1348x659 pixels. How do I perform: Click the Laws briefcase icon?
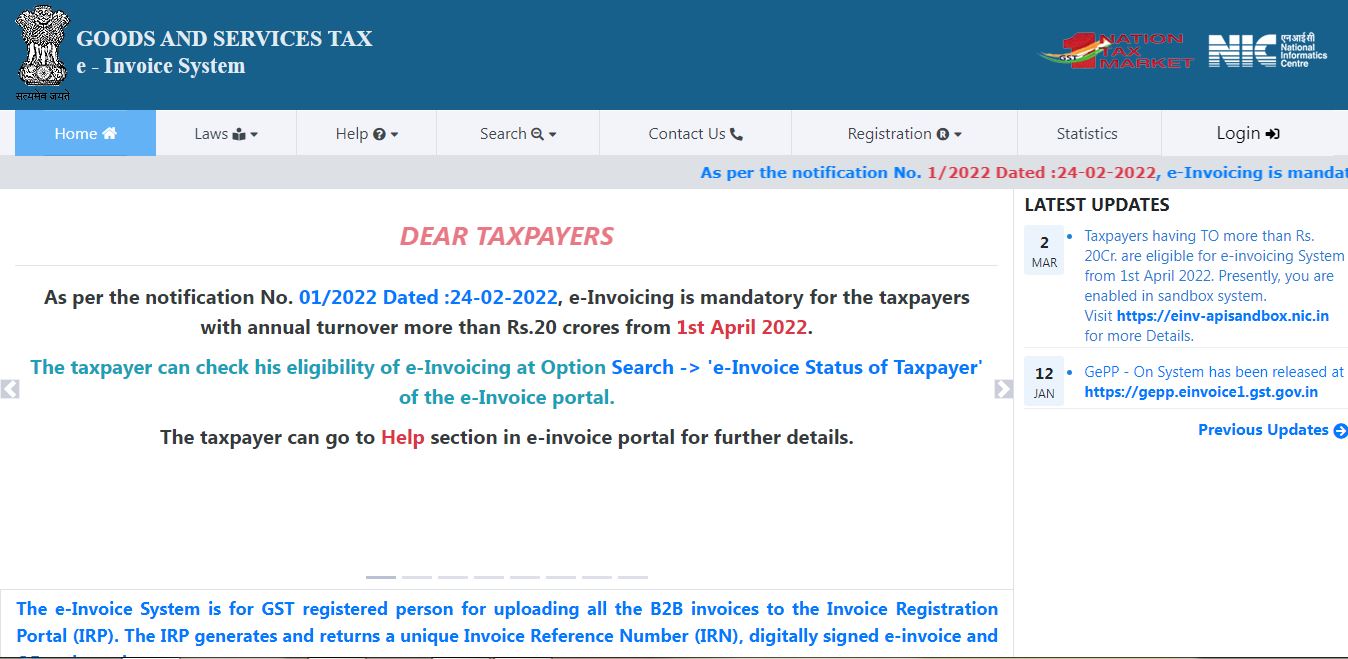coord(238,132)
